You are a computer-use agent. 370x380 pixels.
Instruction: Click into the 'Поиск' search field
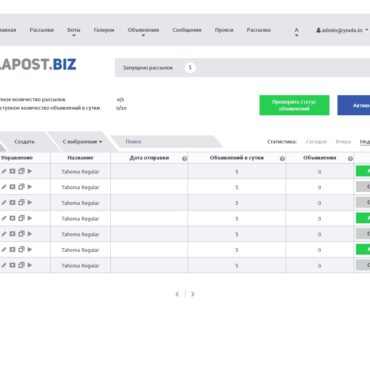[x=167, y=142]
